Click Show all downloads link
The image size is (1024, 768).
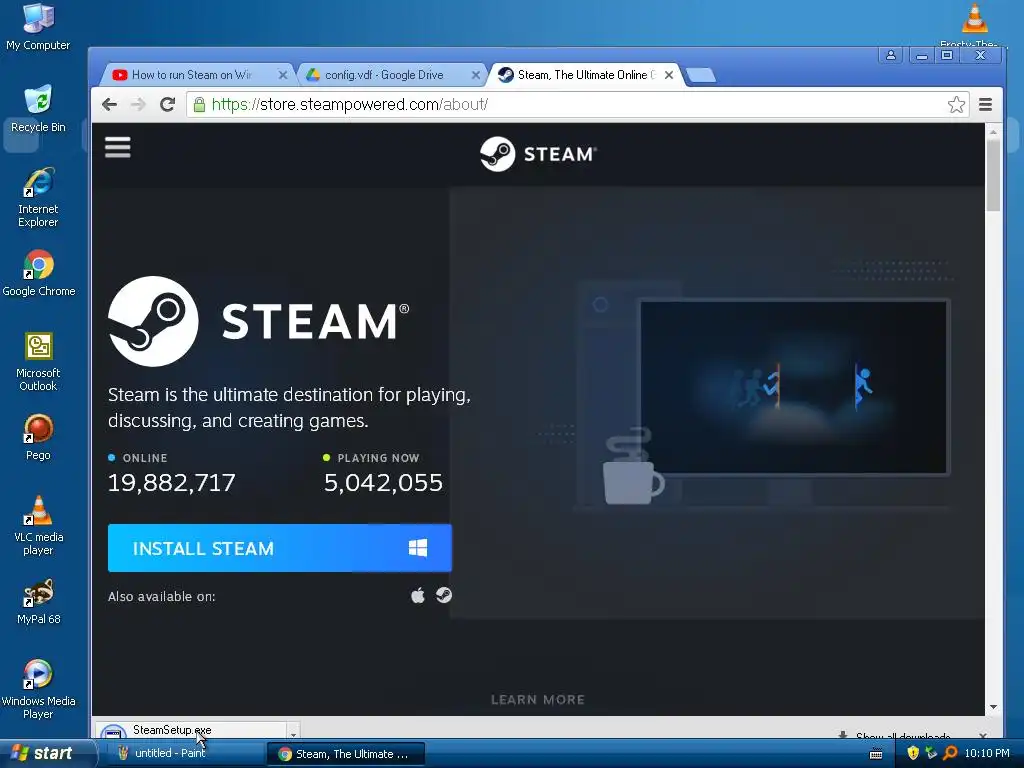[x=903, y=736]
